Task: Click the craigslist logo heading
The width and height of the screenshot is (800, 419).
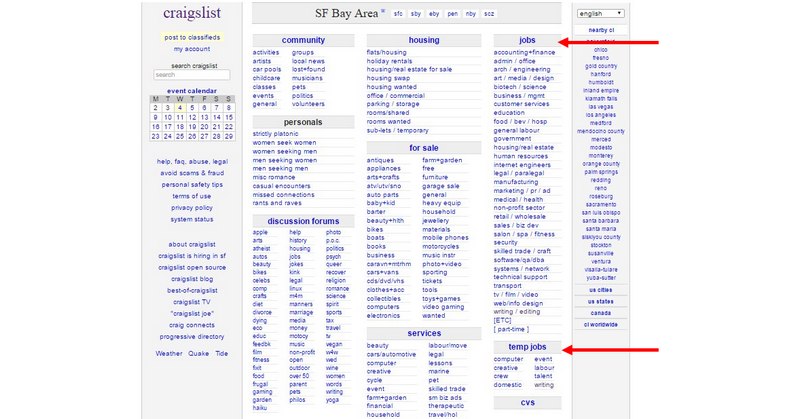Action: point(192,13)
